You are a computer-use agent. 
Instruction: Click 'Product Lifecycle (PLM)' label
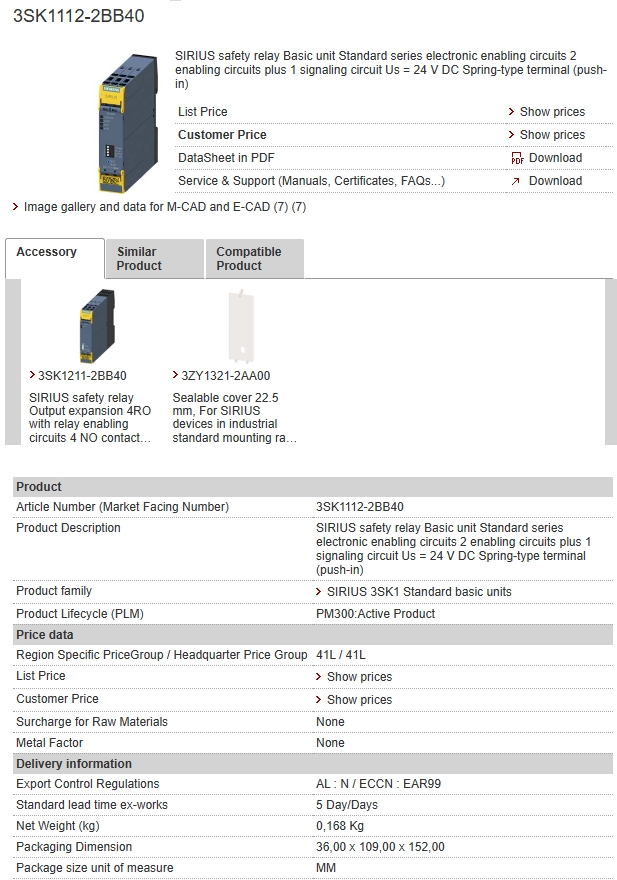click(x=80, y=614)
